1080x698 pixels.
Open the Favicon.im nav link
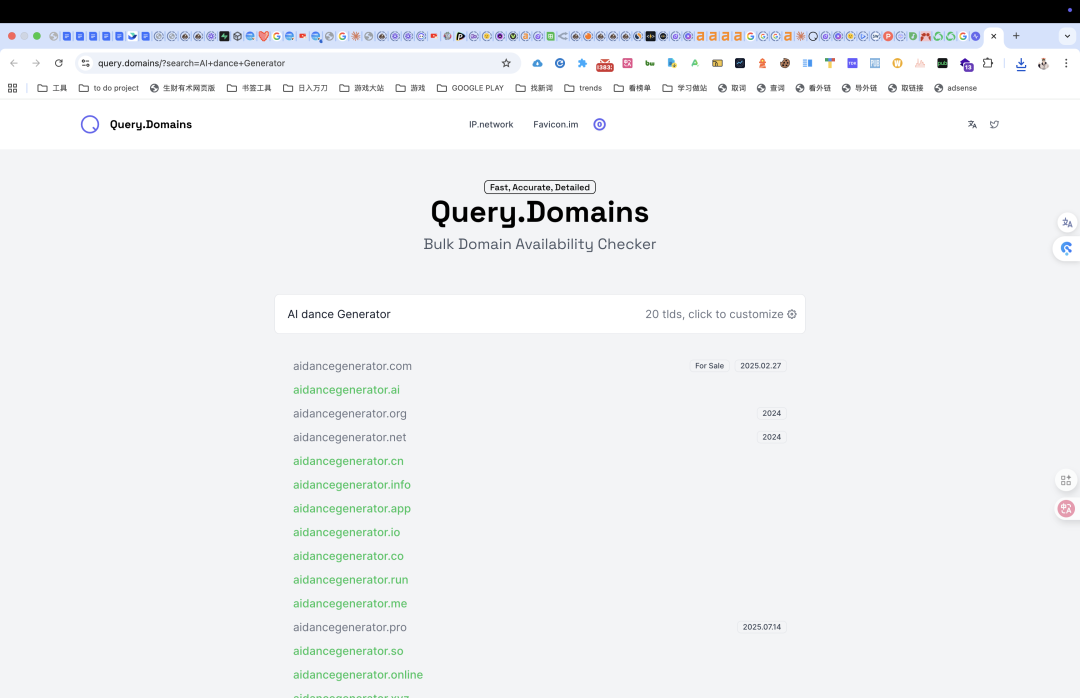click(556, 125)
